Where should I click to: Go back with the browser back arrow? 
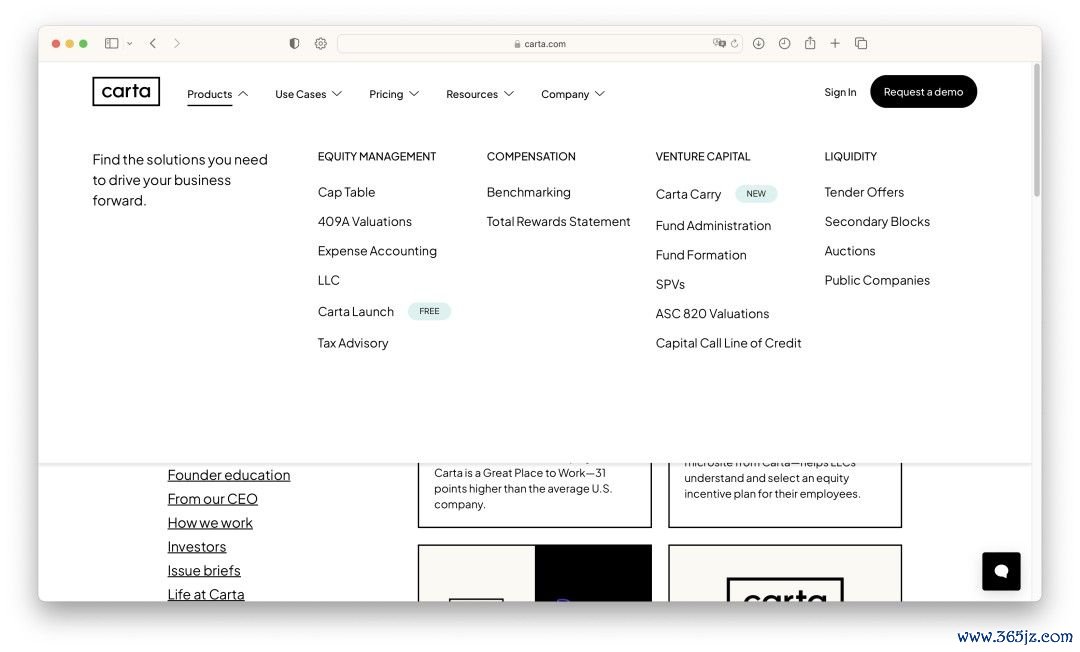click(153, 43)
